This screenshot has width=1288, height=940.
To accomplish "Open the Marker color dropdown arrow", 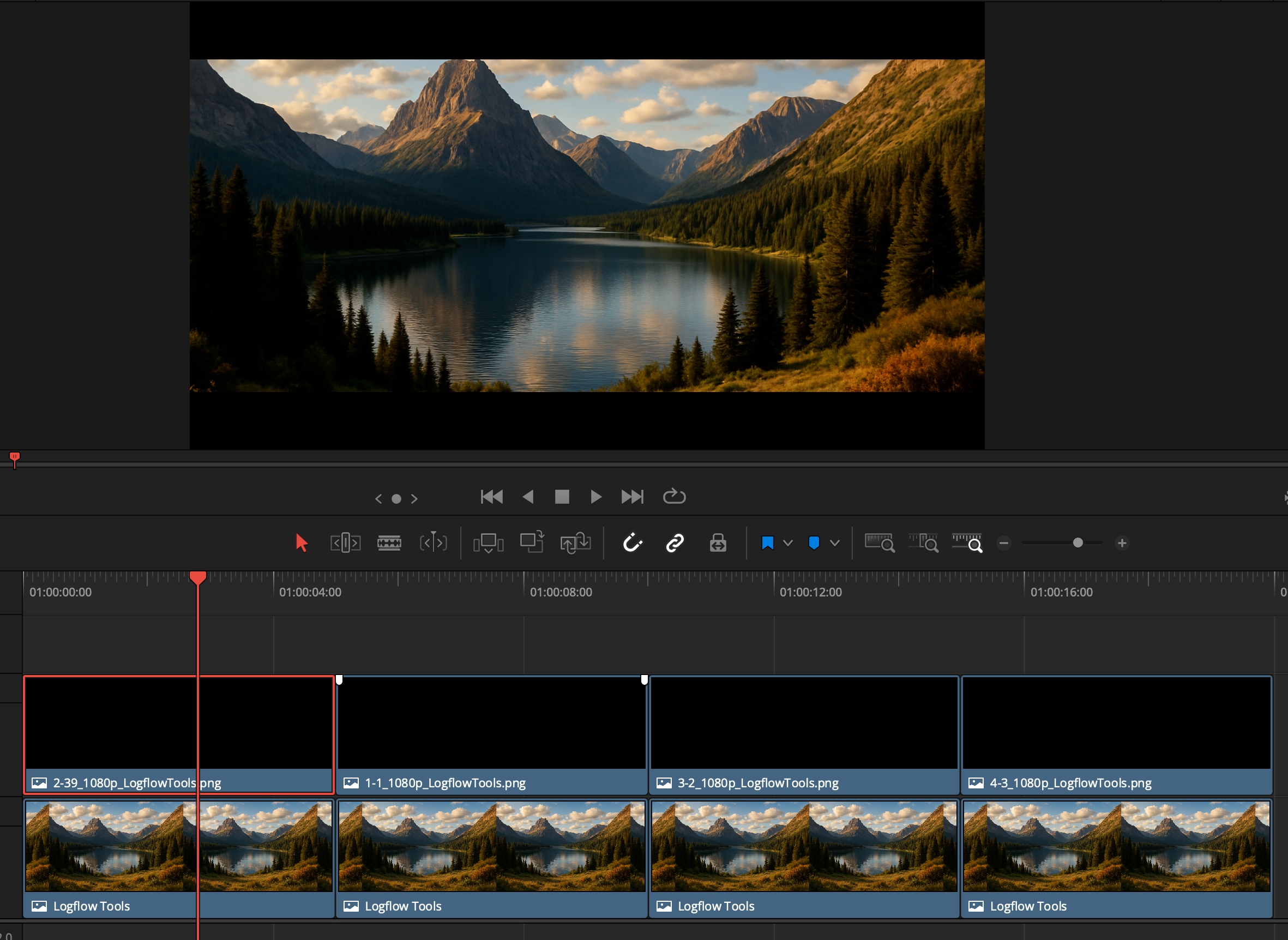I will (835, 543).
